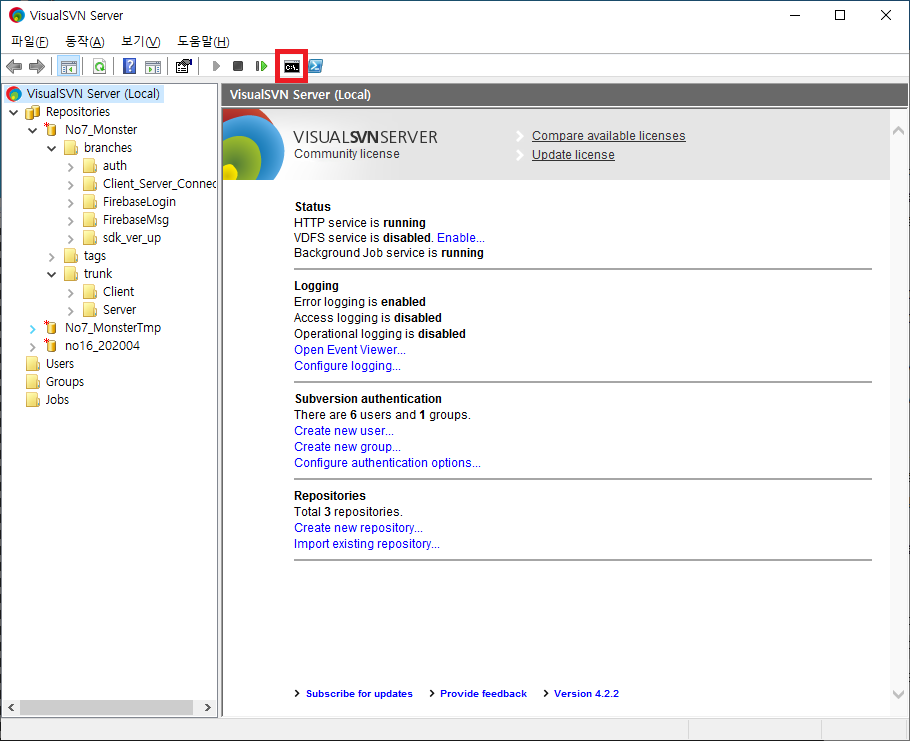Open Help with the question mark icon

(x=129, y=66)
